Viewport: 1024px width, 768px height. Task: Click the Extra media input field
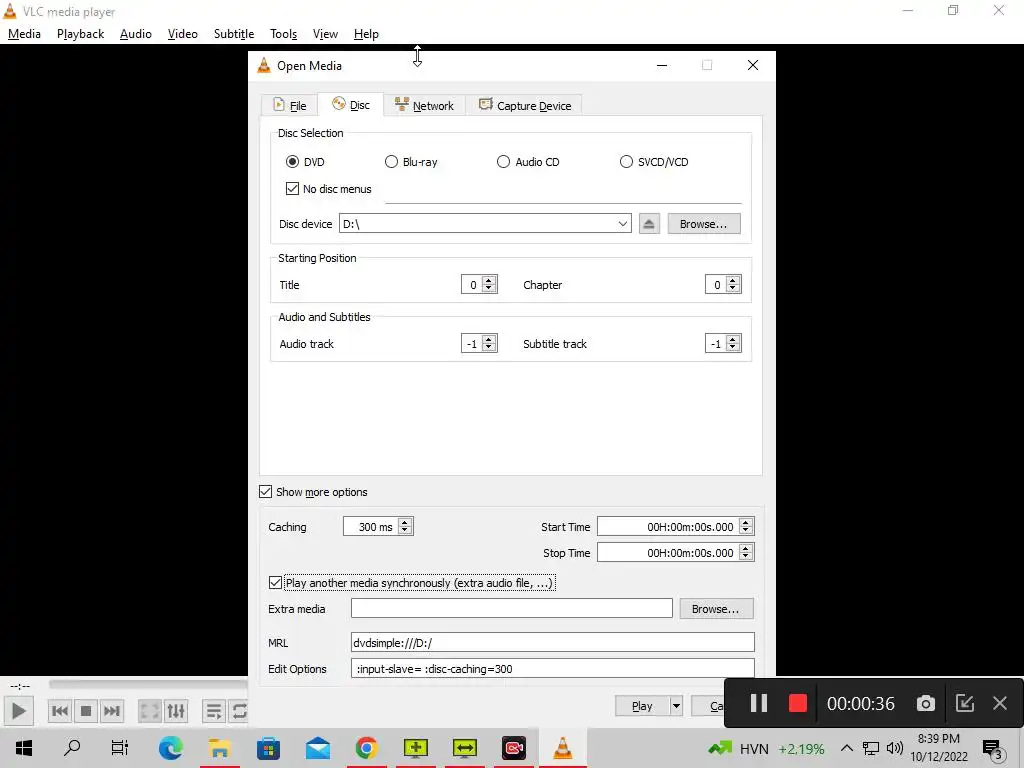pos(511,609)
